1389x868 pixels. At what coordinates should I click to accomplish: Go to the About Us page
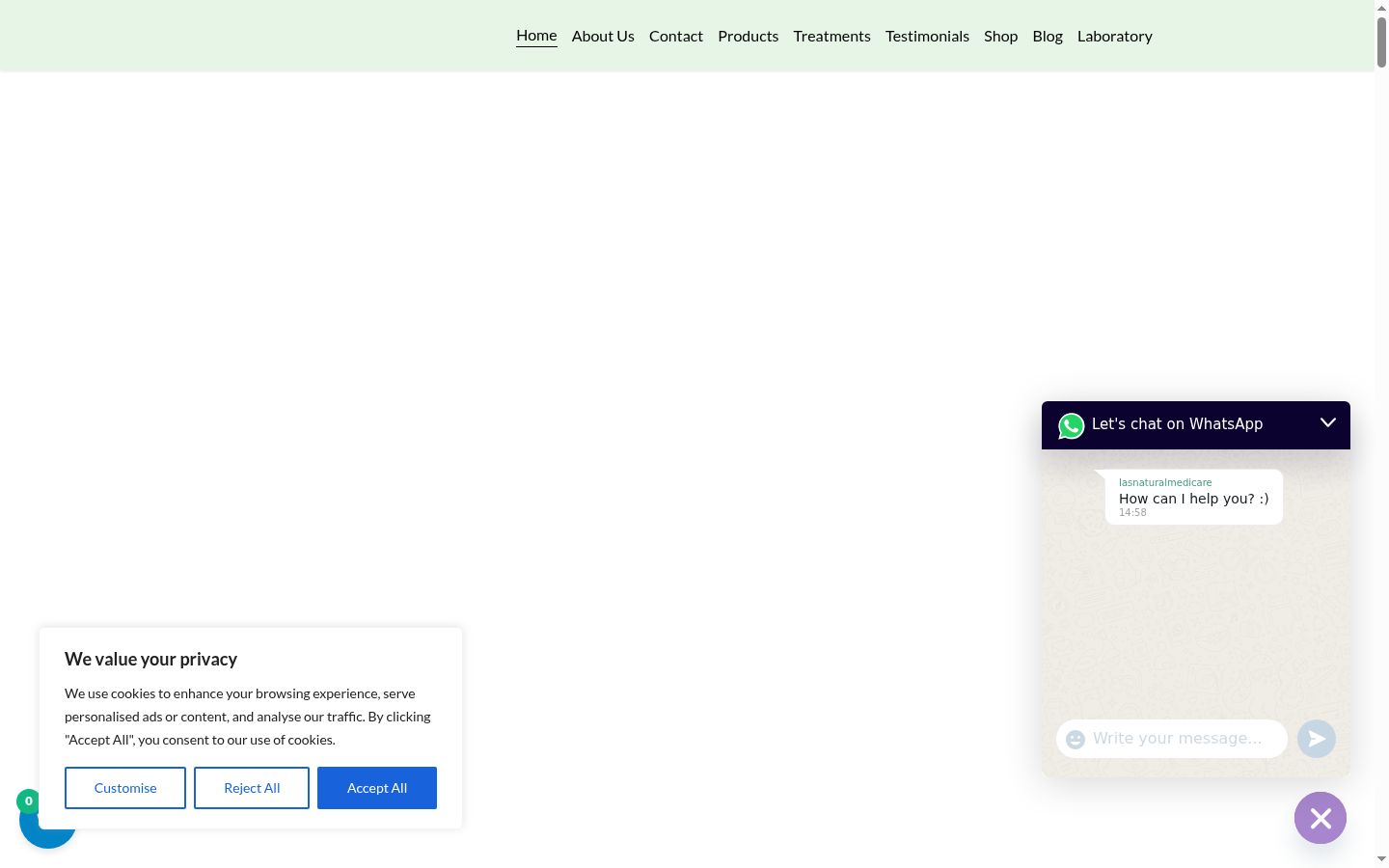pyautogui.click(x=603, y=36)
